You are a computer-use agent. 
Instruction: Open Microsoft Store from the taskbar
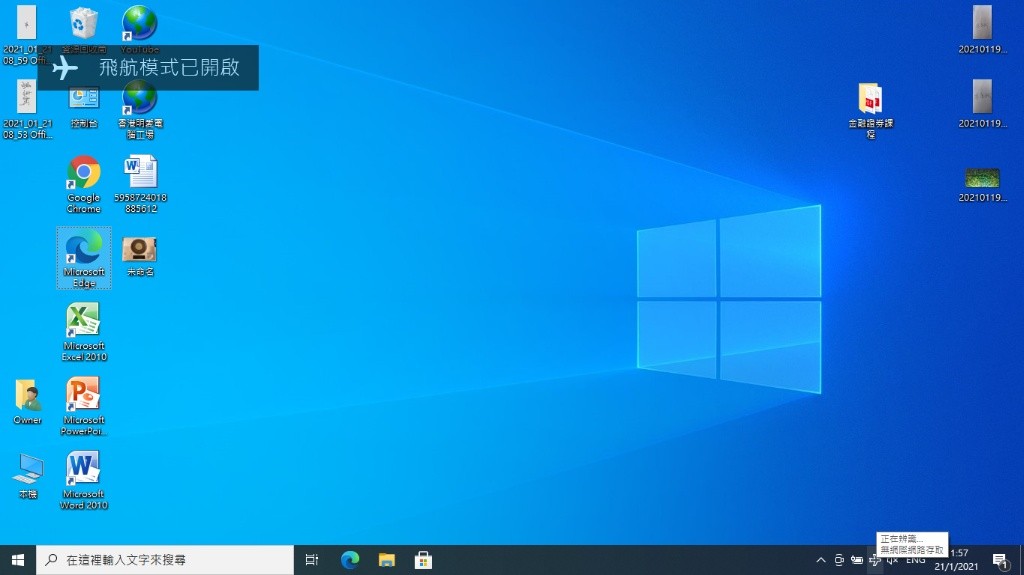coord(423,560)
